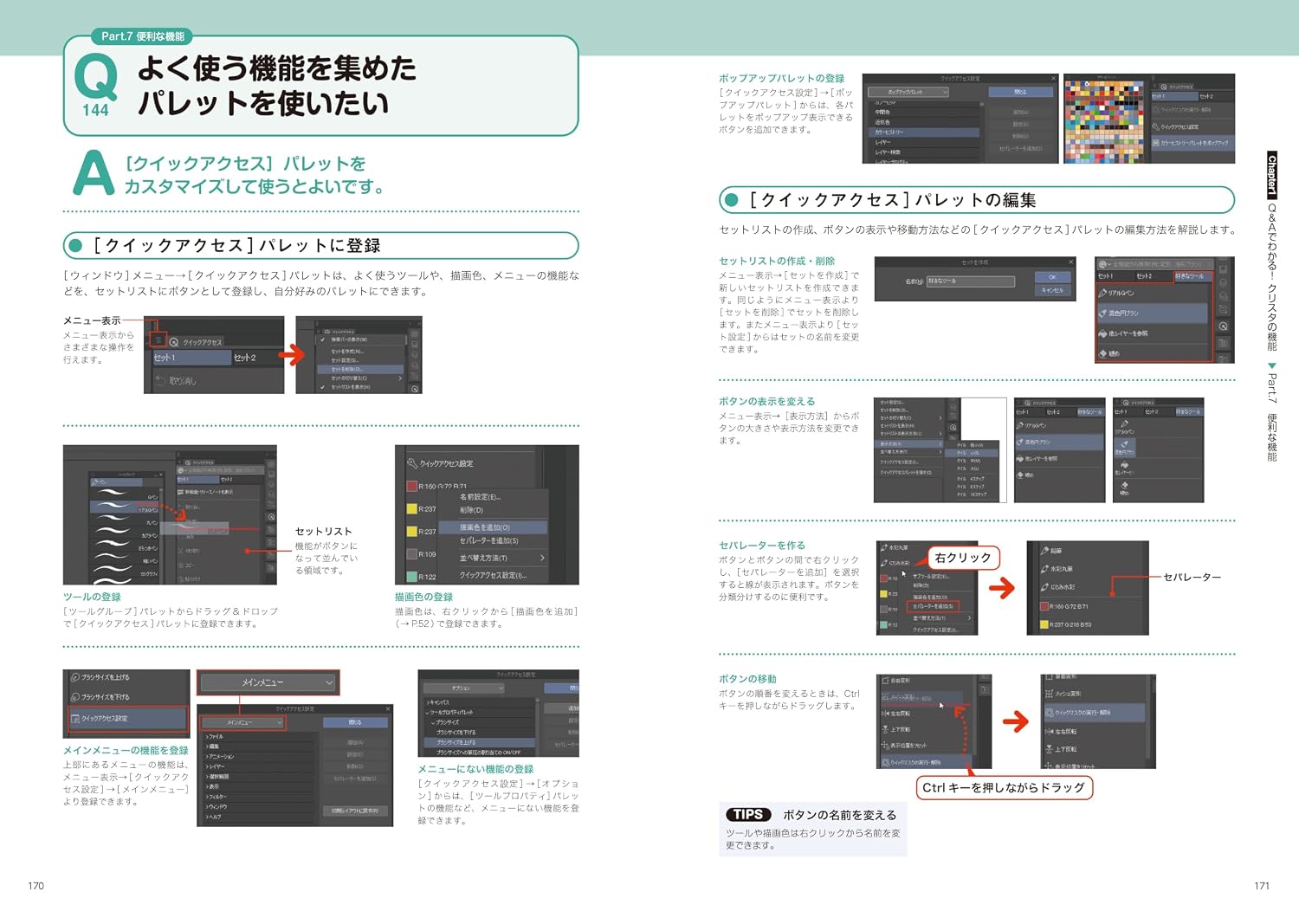Click the 混色円ブラシ brush icon

1103,313
